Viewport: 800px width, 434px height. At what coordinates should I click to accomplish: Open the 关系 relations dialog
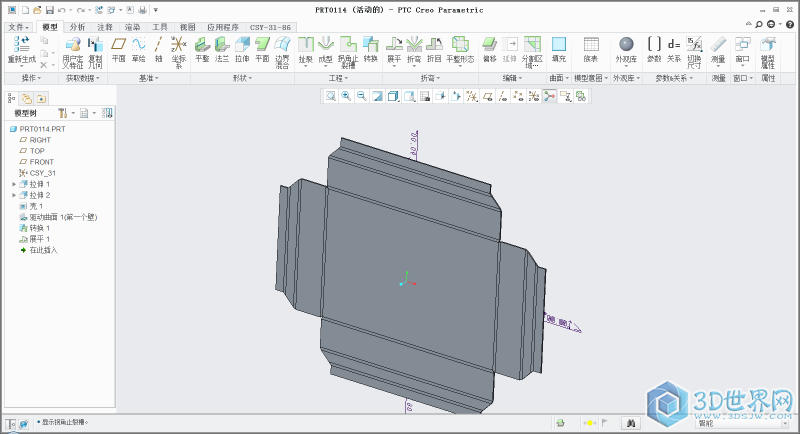[x=674, y=49]
